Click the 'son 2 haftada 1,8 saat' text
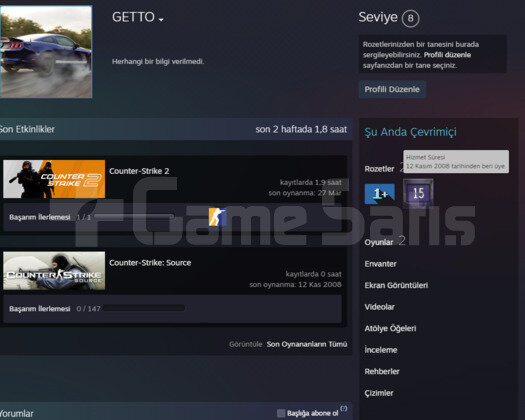 [301, 129]
